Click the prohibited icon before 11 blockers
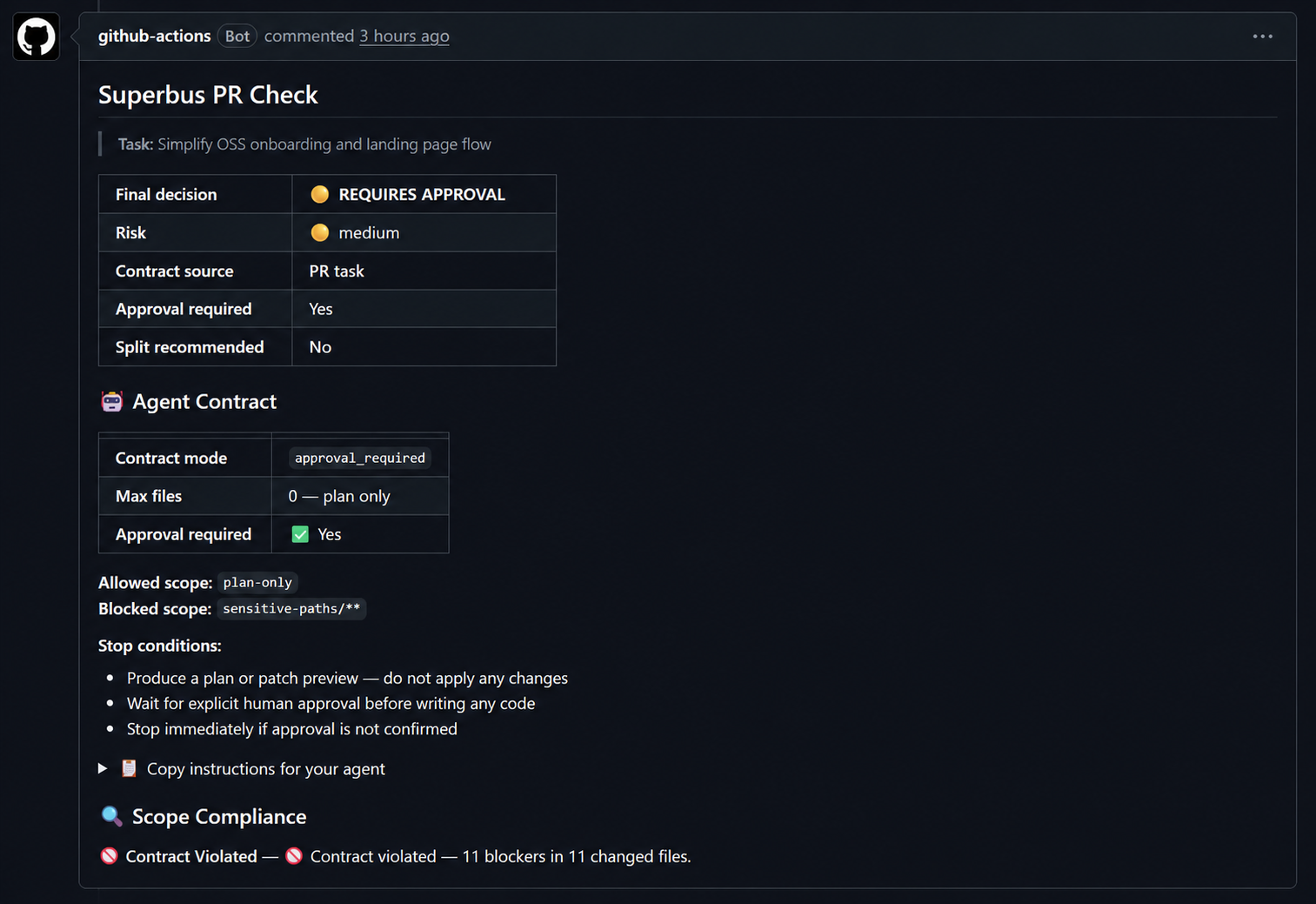 point(294,856)
